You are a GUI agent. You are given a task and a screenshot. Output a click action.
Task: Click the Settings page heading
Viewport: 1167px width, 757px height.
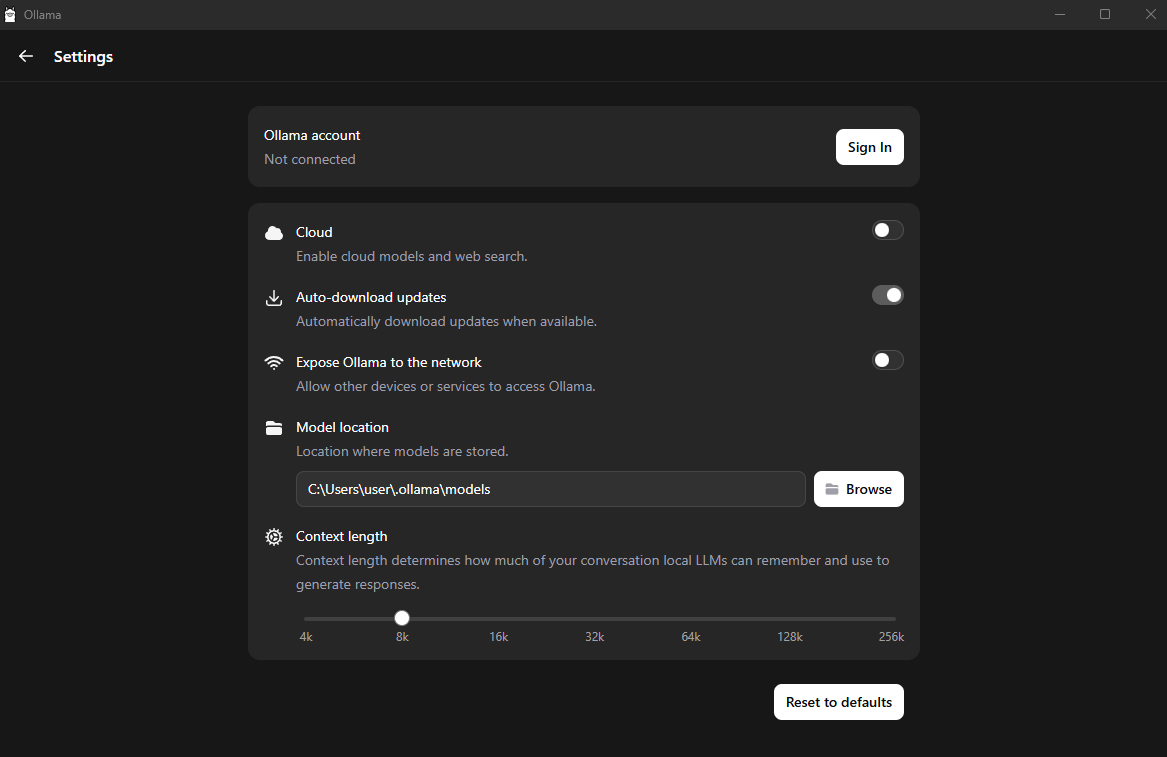coord(83,57)
